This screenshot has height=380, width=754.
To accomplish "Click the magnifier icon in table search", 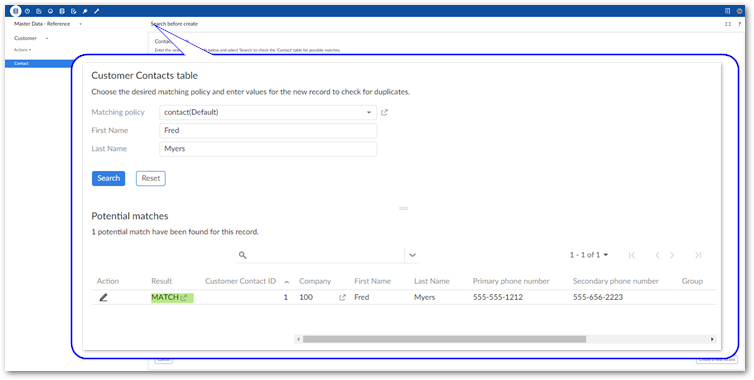I will pyautogui.click(x=243, y=255).
